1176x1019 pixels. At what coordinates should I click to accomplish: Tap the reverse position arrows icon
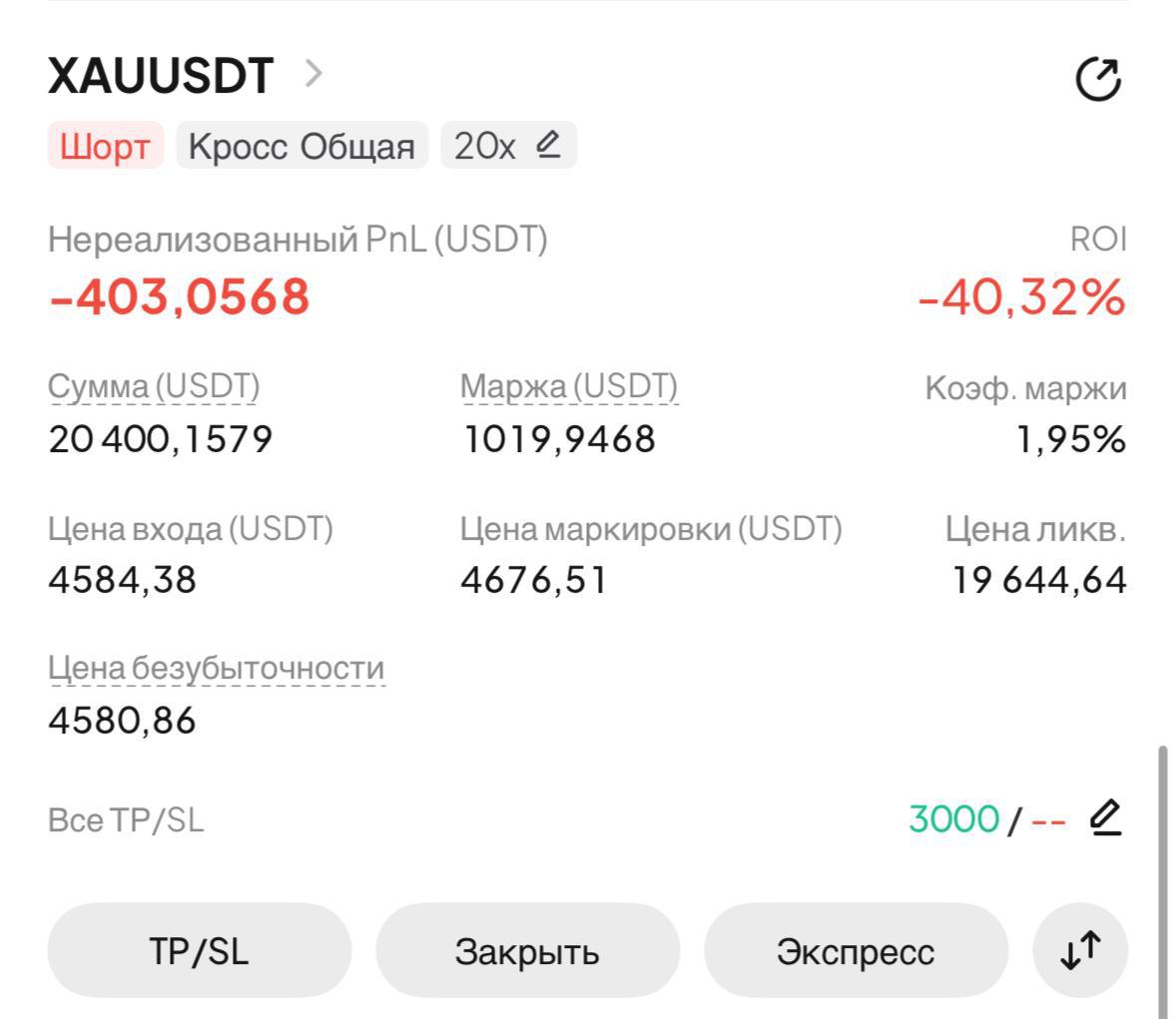click(1080, 950)
